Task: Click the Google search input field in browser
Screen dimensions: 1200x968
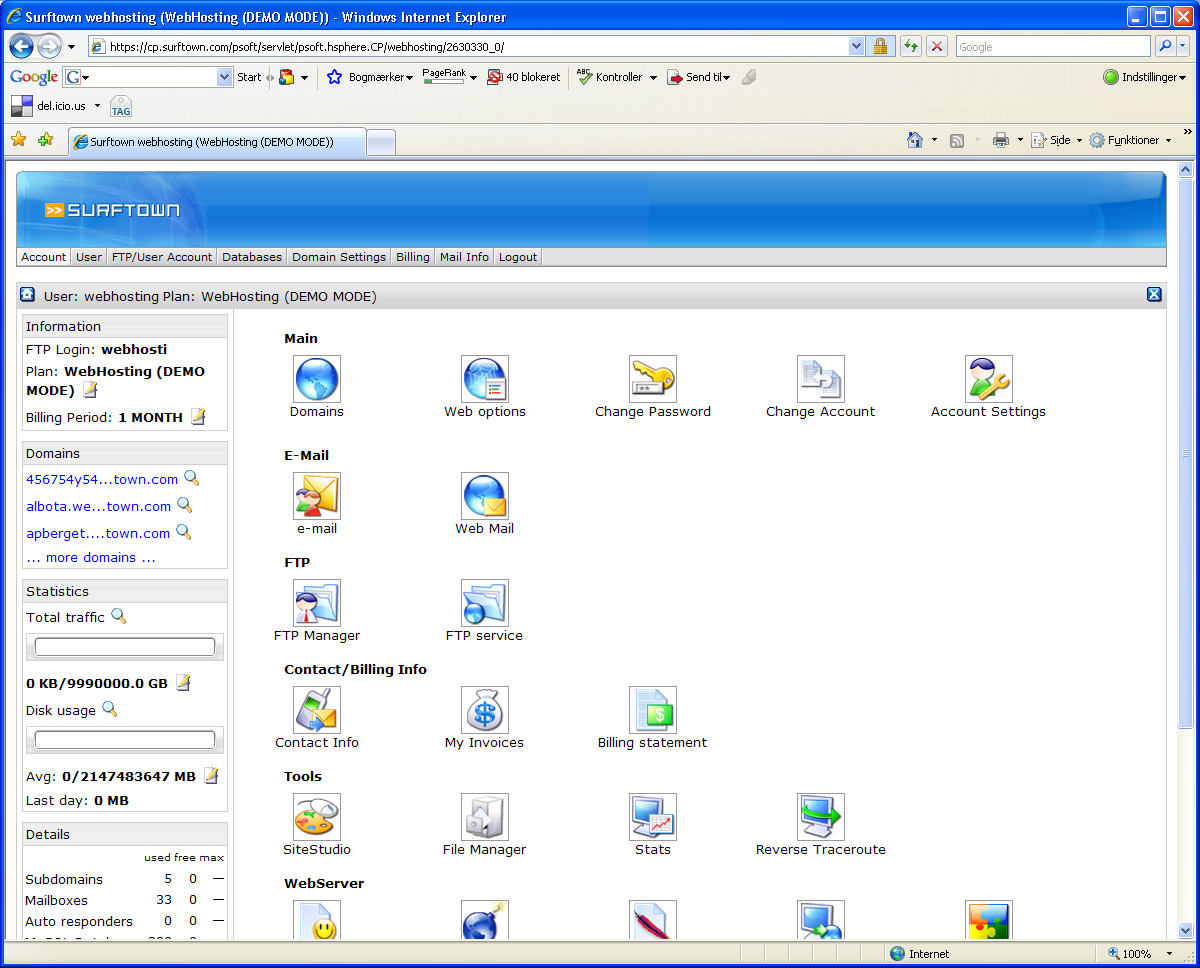Action: (1052, 47)
